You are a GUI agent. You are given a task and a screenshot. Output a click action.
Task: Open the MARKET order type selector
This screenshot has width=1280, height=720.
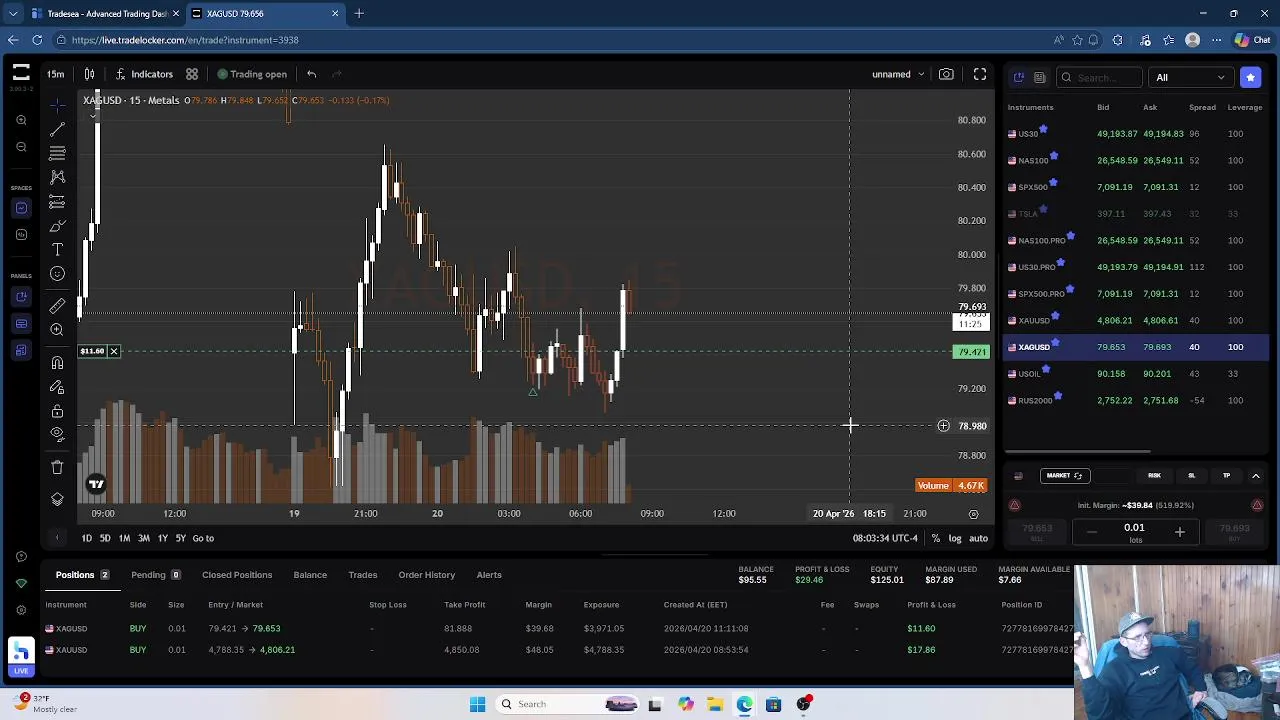pos(1064,476)
